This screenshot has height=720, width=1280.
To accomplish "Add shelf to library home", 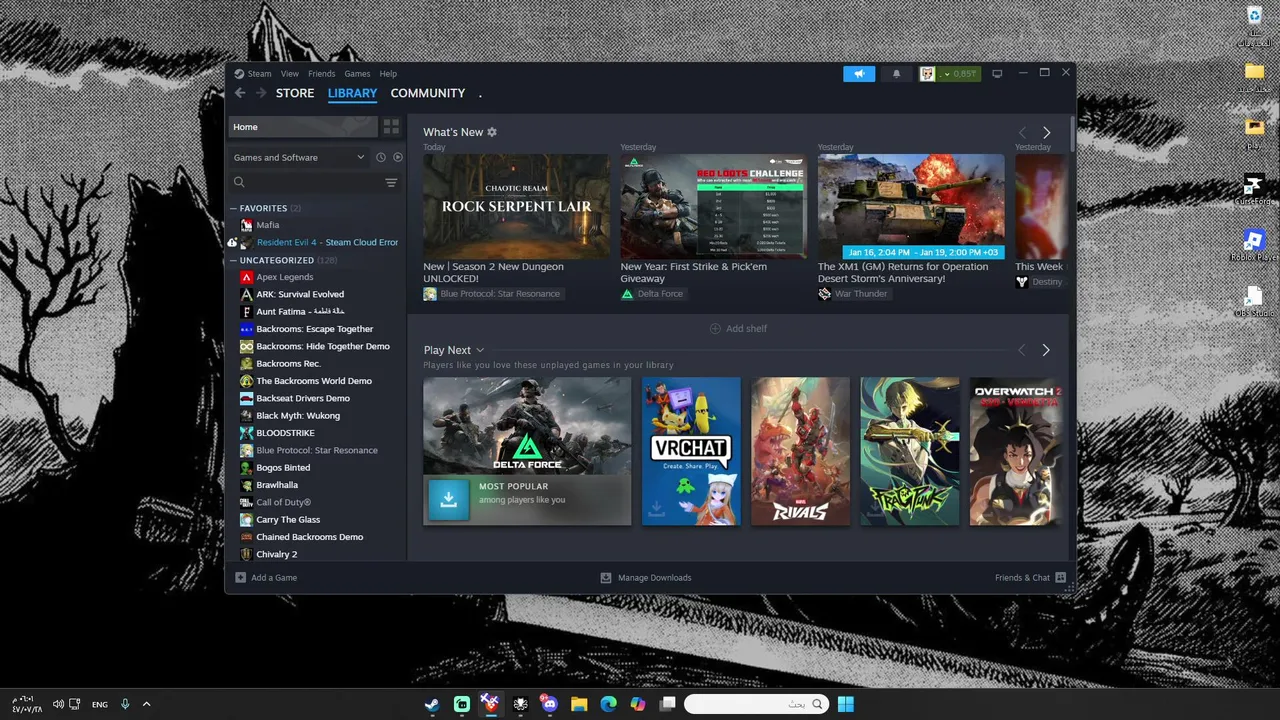I will pos(738,329).
